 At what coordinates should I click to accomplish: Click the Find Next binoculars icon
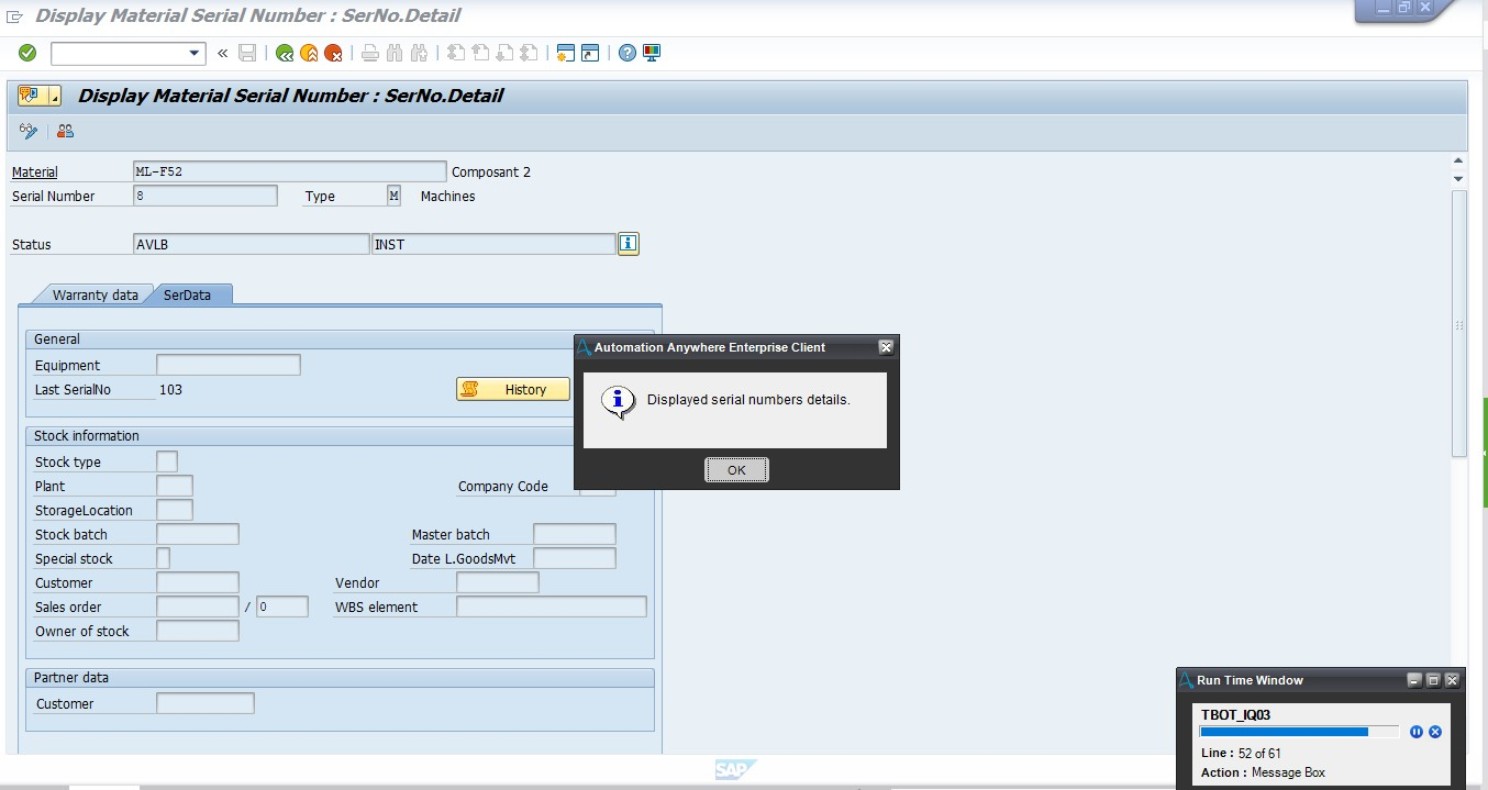click(419, 53)
